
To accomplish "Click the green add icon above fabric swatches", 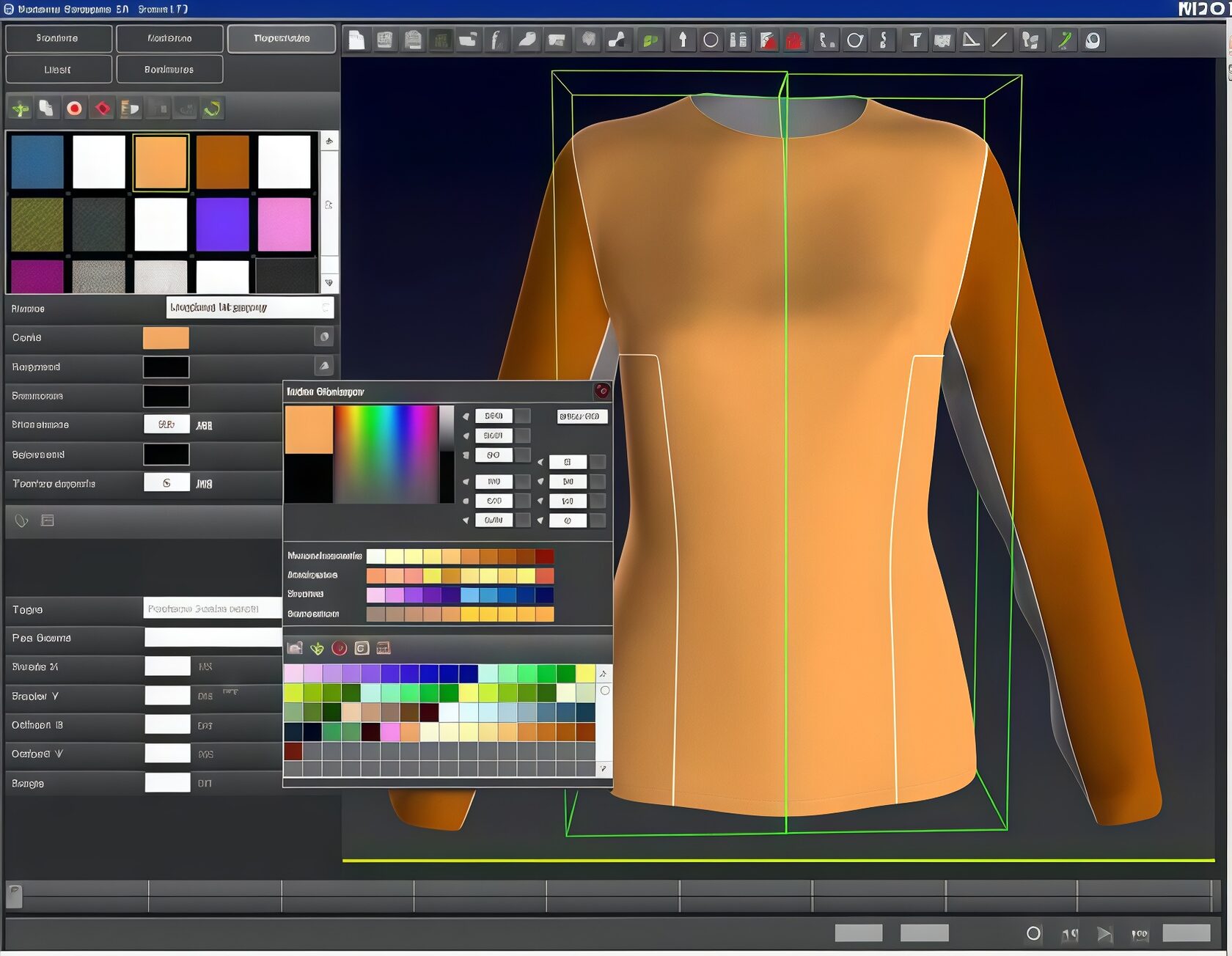I will point(21,109).
